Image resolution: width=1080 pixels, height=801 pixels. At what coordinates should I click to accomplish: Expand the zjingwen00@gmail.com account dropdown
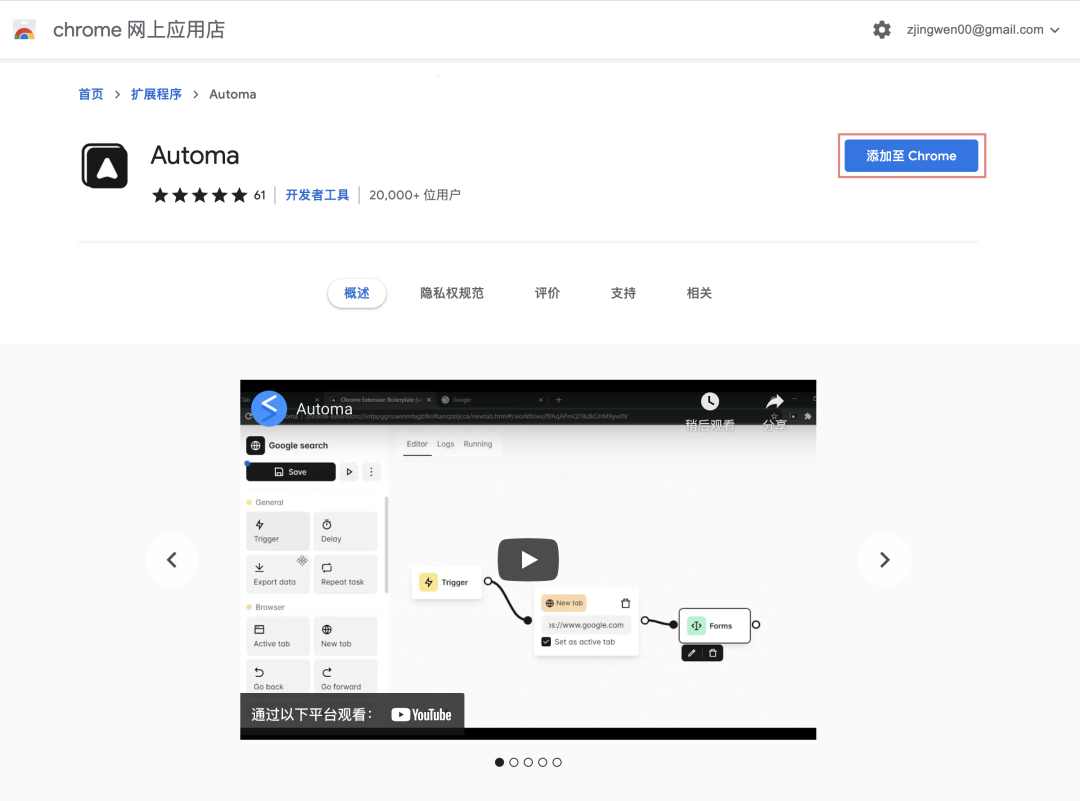[983, 30]
